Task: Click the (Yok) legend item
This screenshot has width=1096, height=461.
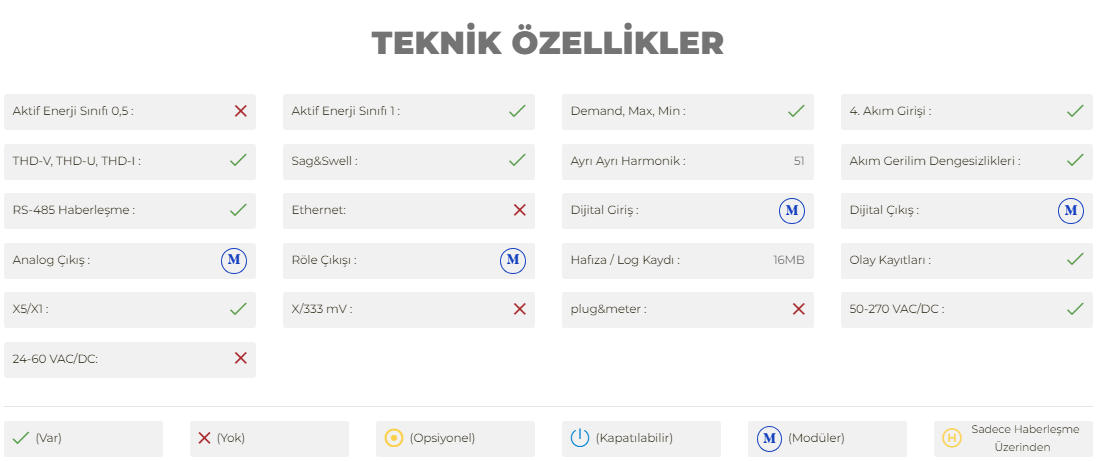Action: [x=269, y=439]
